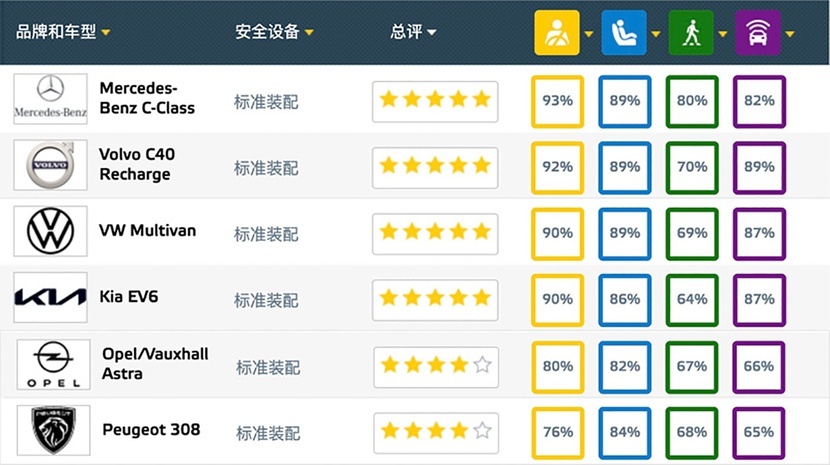Click the yellow adult occupant protection icon
The image size is (830, 465).
(x=557, y=33)
